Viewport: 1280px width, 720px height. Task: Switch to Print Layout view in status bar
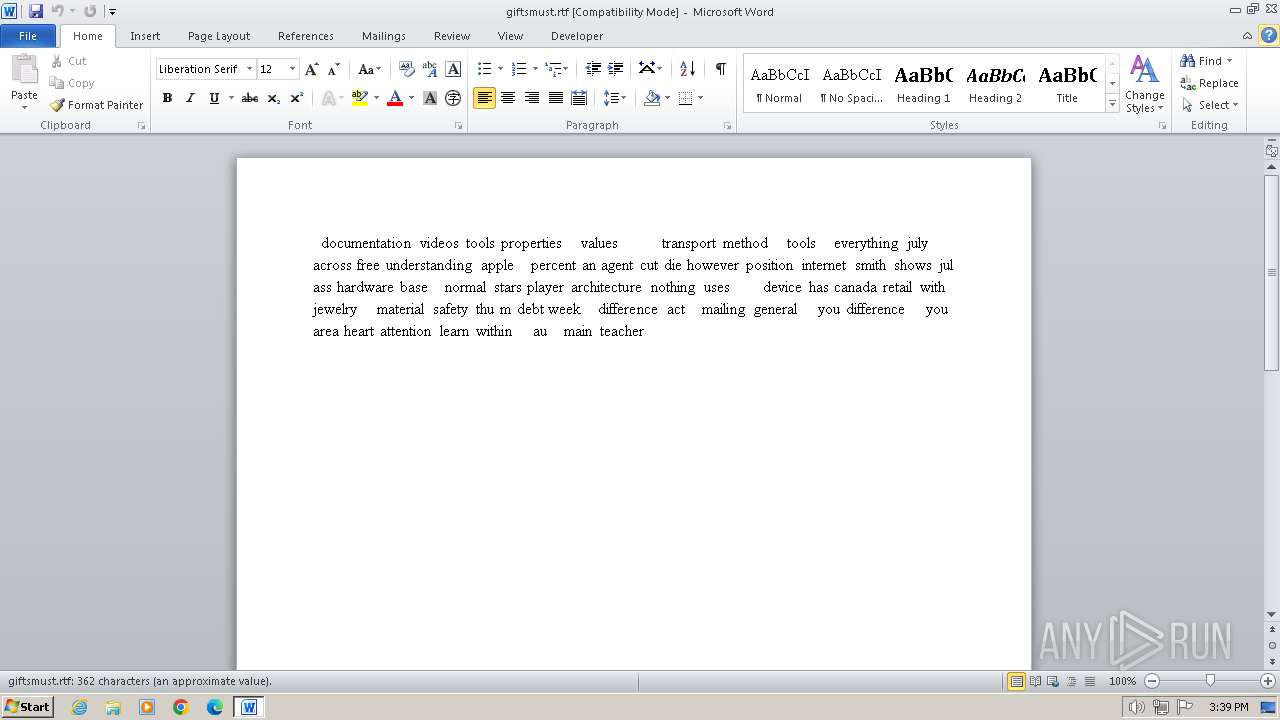(x=1016, y=681)
